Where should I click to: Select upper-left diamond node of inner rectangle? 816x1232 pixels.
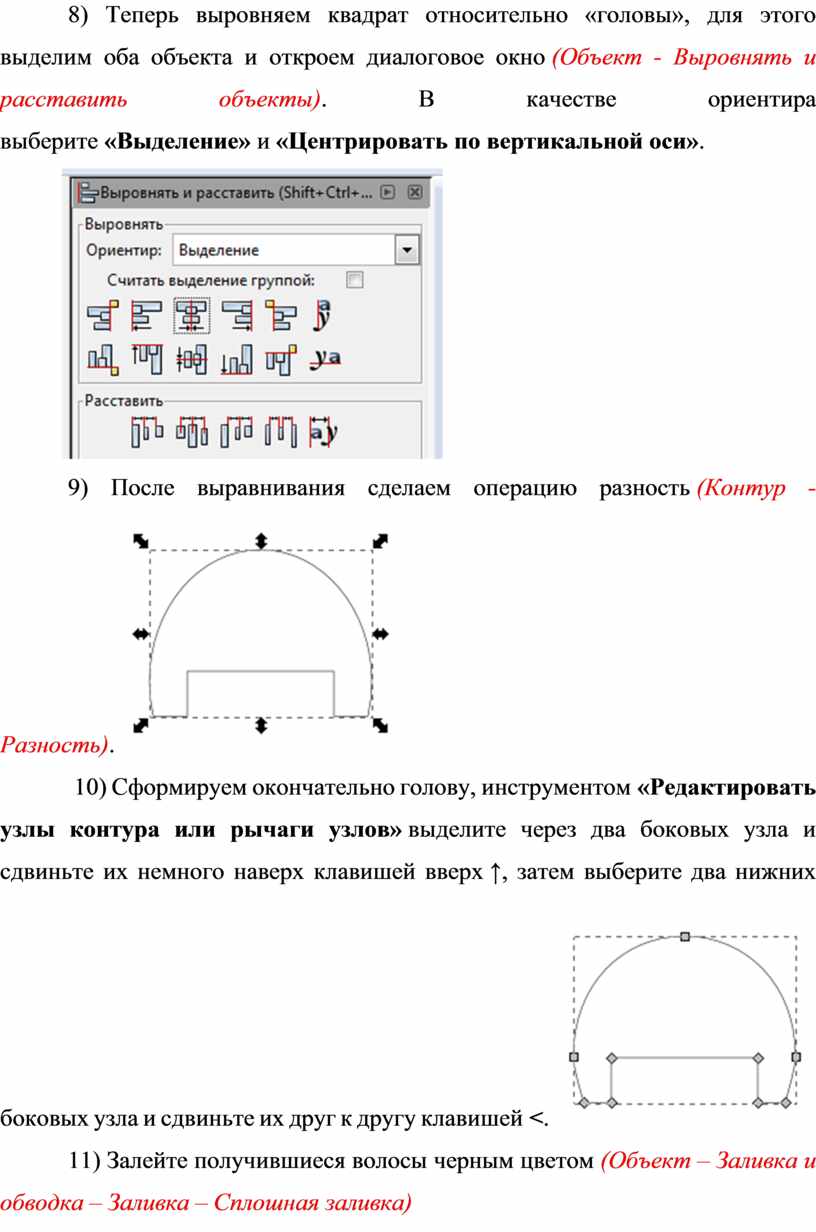(611, 1057)
